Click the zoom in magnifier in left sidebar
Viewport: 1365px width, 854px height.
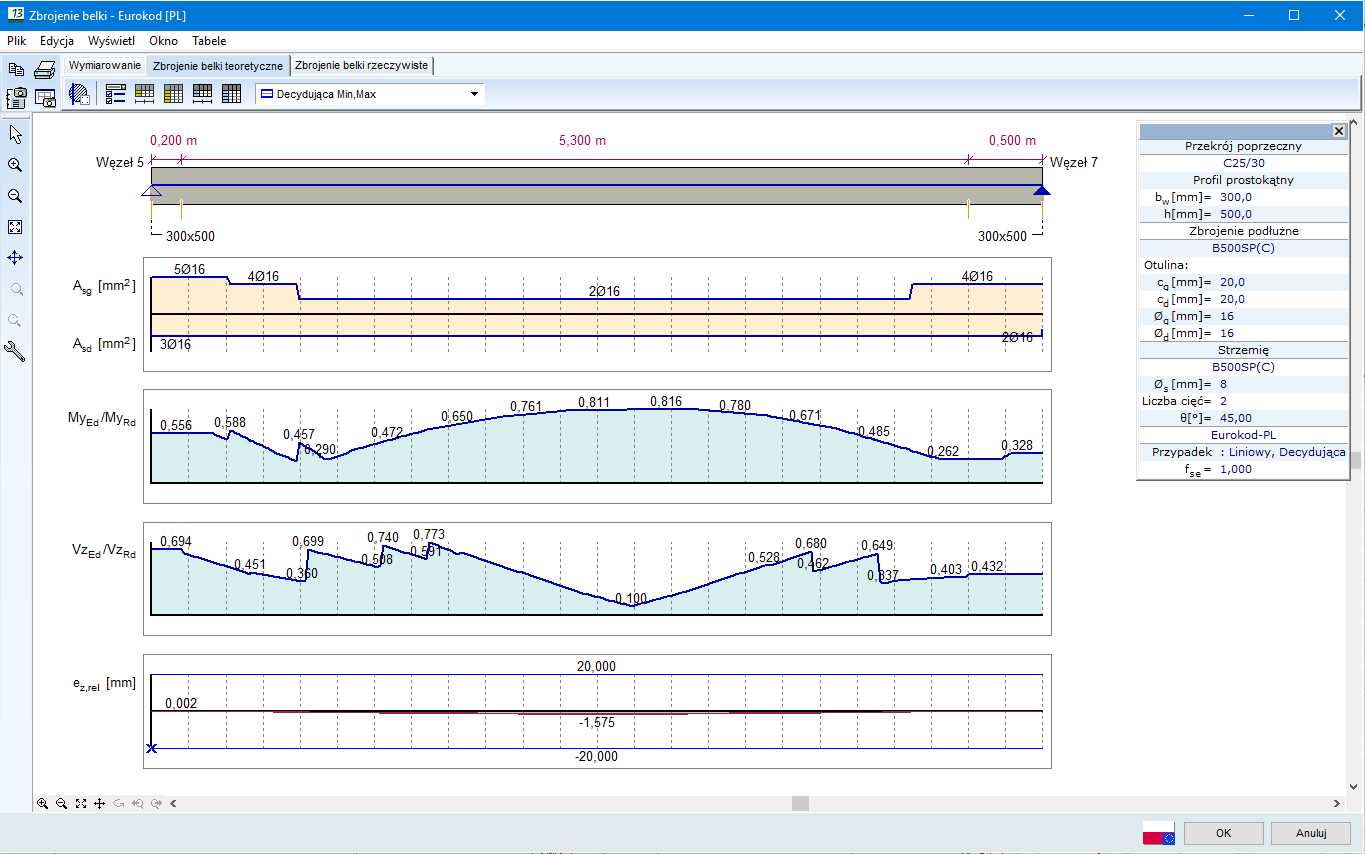15,165
